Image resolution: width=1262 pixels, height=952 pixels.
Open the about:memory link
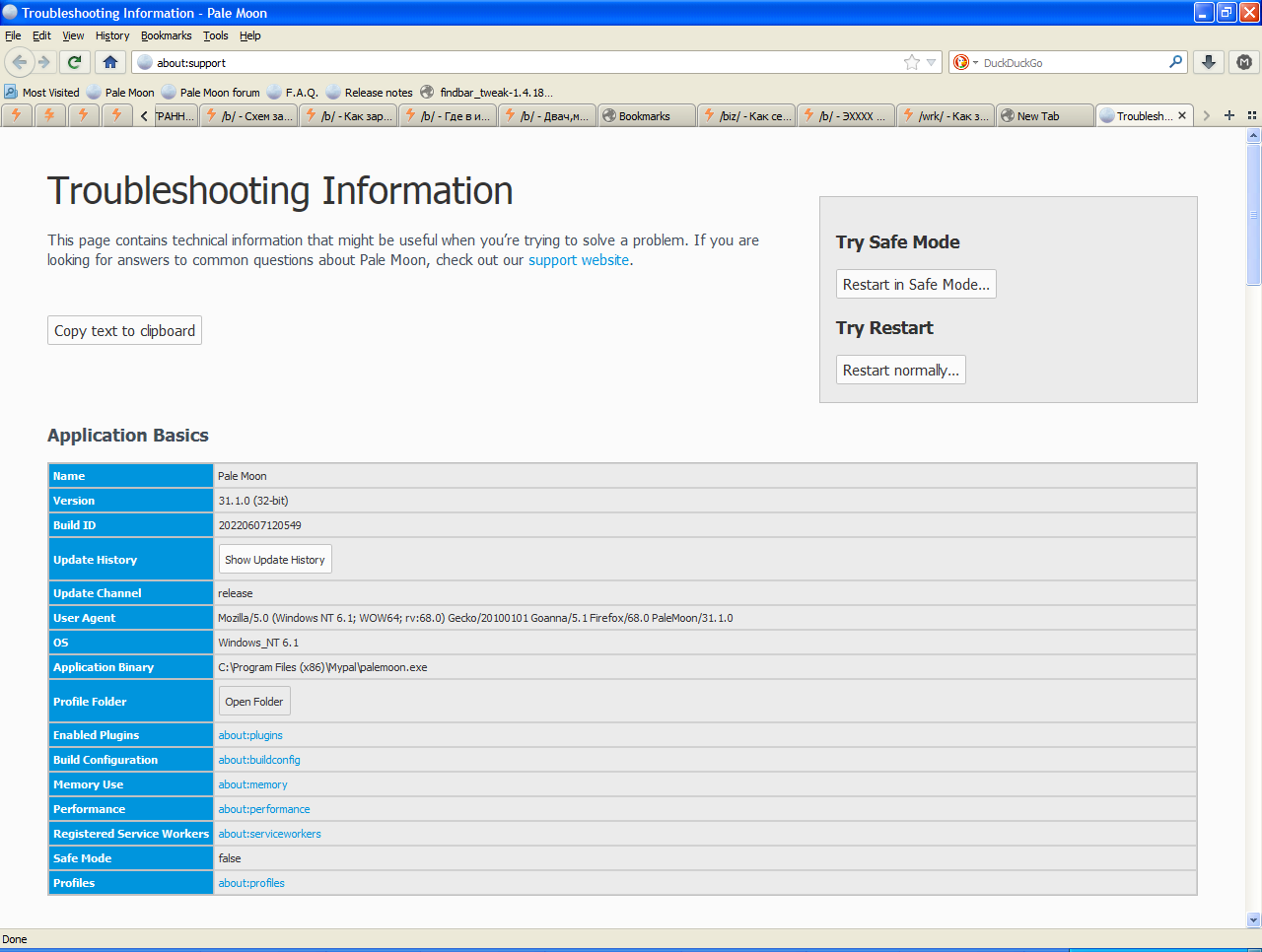pyautogui.click(x=252, y=784)
